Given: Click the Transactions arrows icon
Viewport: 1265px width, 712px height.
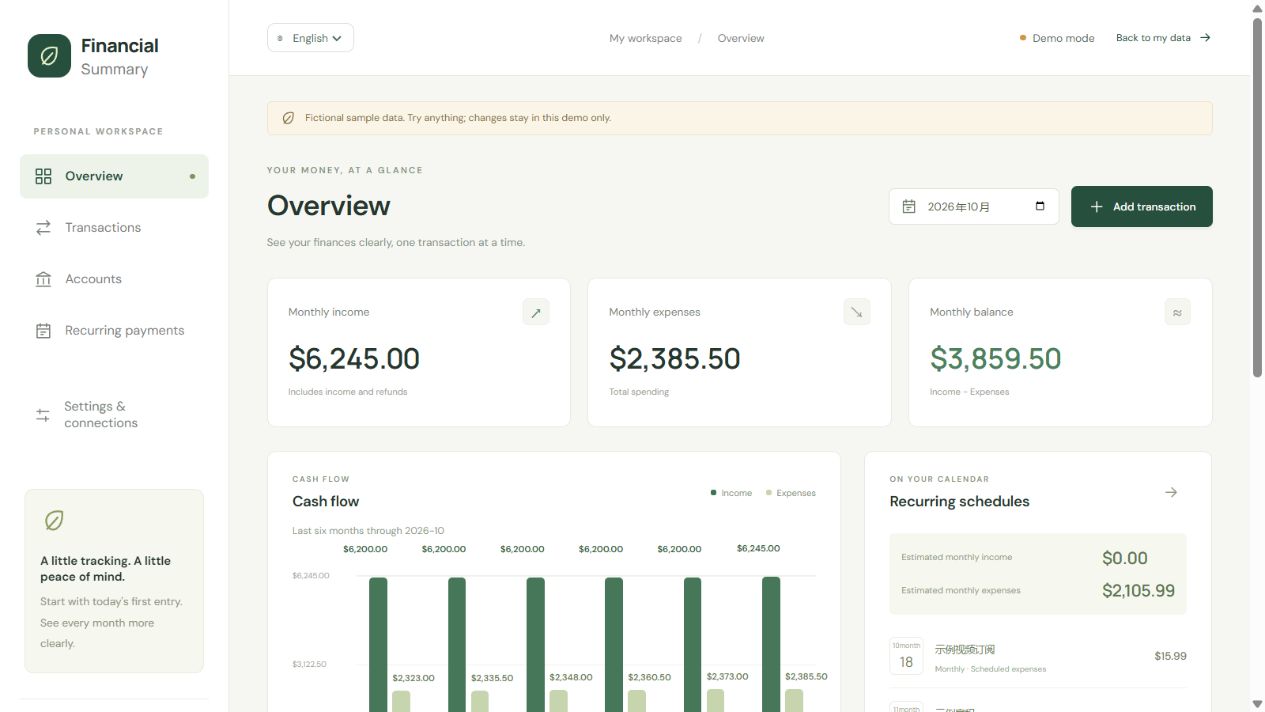Looking at the screenshot, I should pos(43,228).
